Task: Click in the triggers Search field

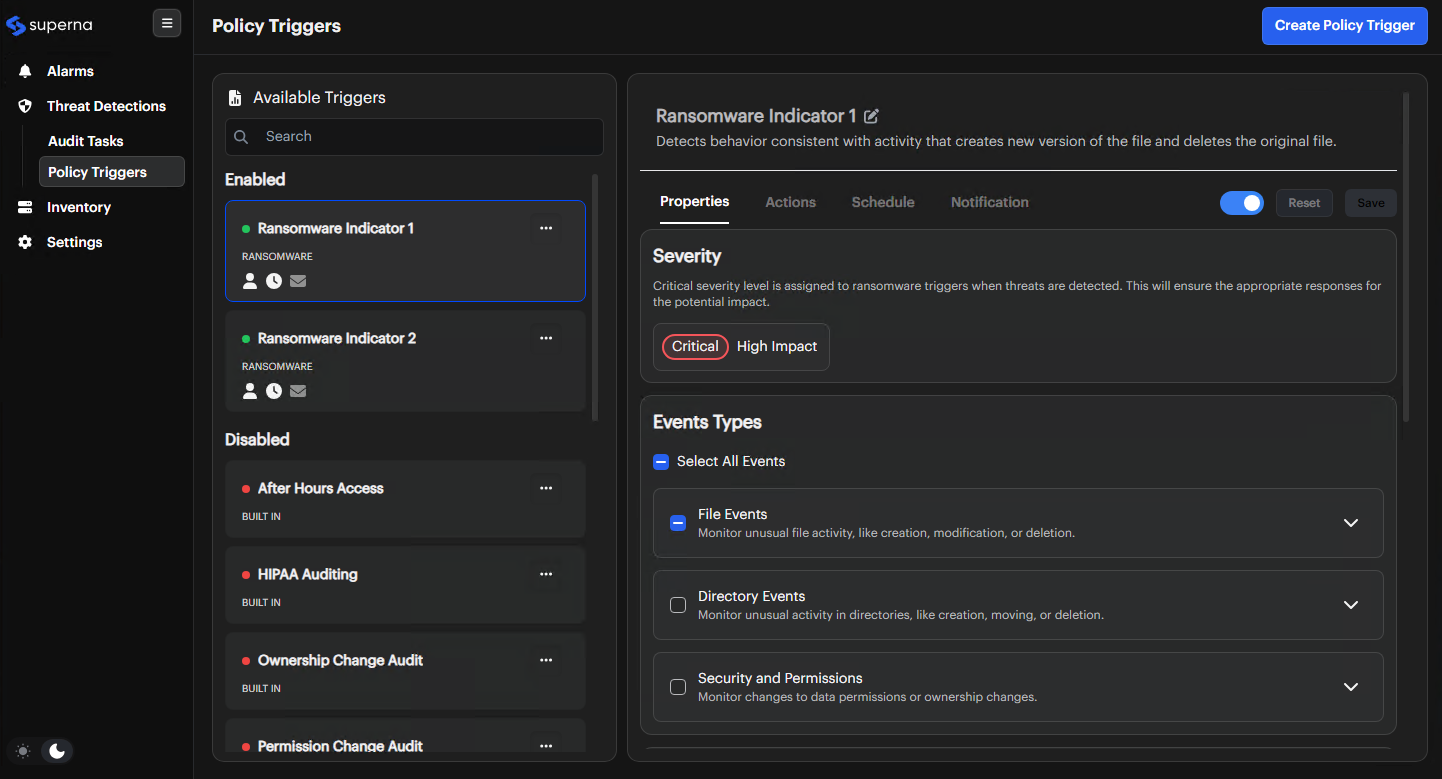Action: pos(414,137)
